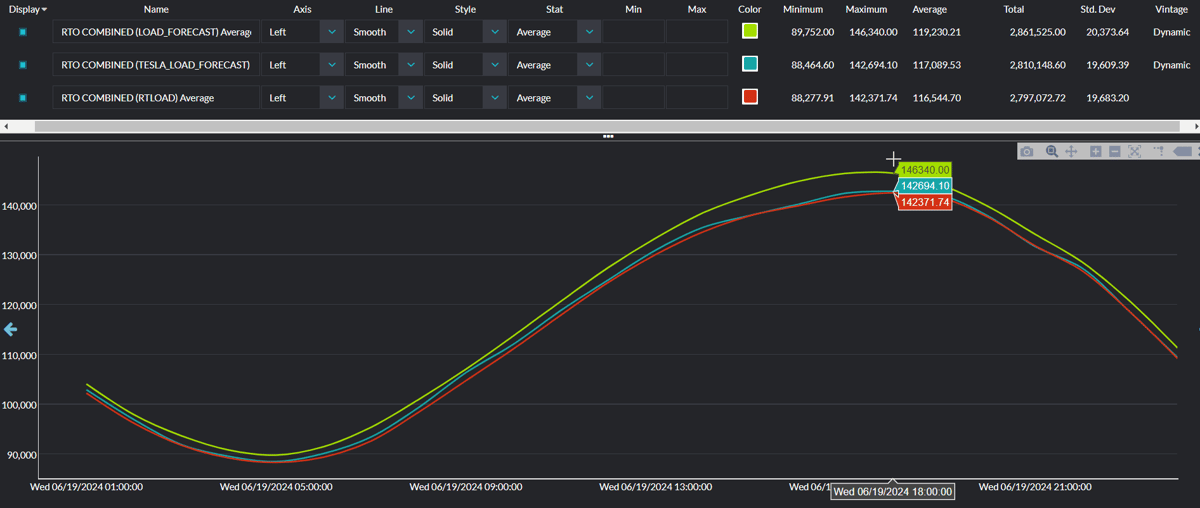Click std dev value 20,373.64

coord(1107,32)
